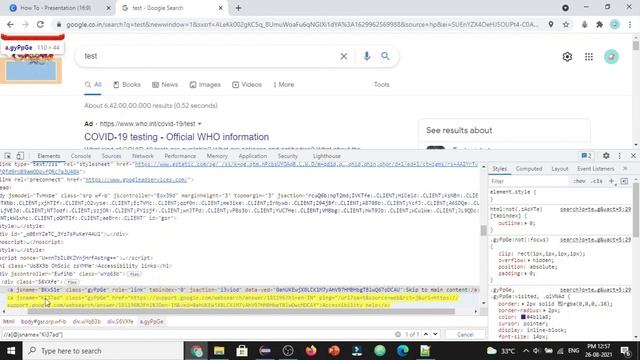This screenshot has width=640, height=360.
Task: Bookmark this page with the star icon
Action: click(566, 24)
